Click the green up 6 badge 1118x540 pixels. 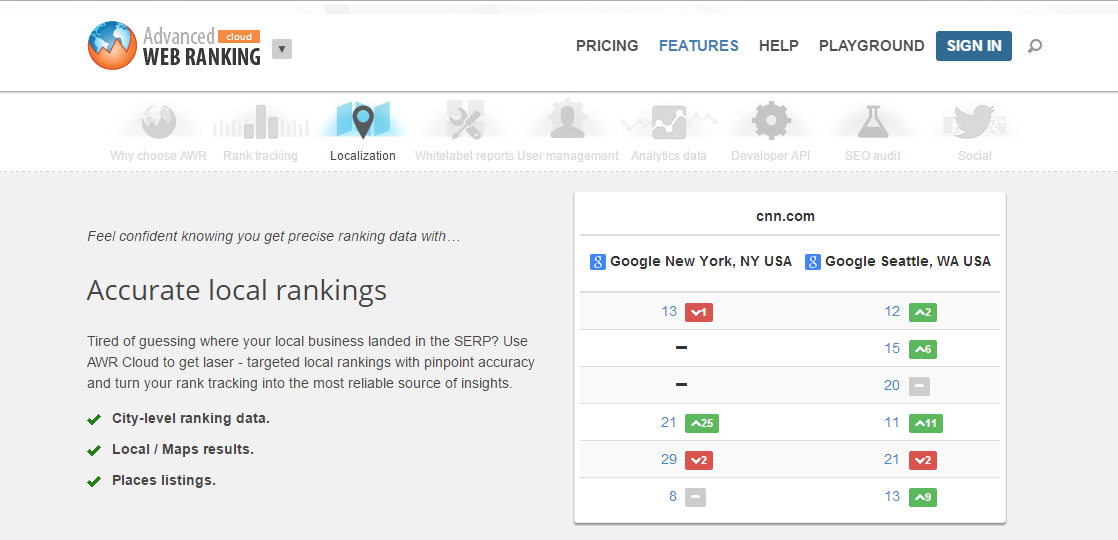coord(923,349)
